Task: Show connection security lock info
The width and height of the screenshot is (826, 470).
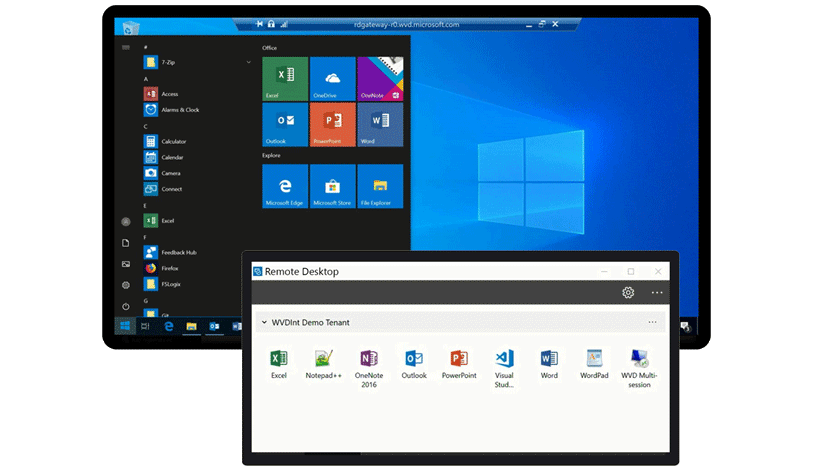Action: point(271,24)
